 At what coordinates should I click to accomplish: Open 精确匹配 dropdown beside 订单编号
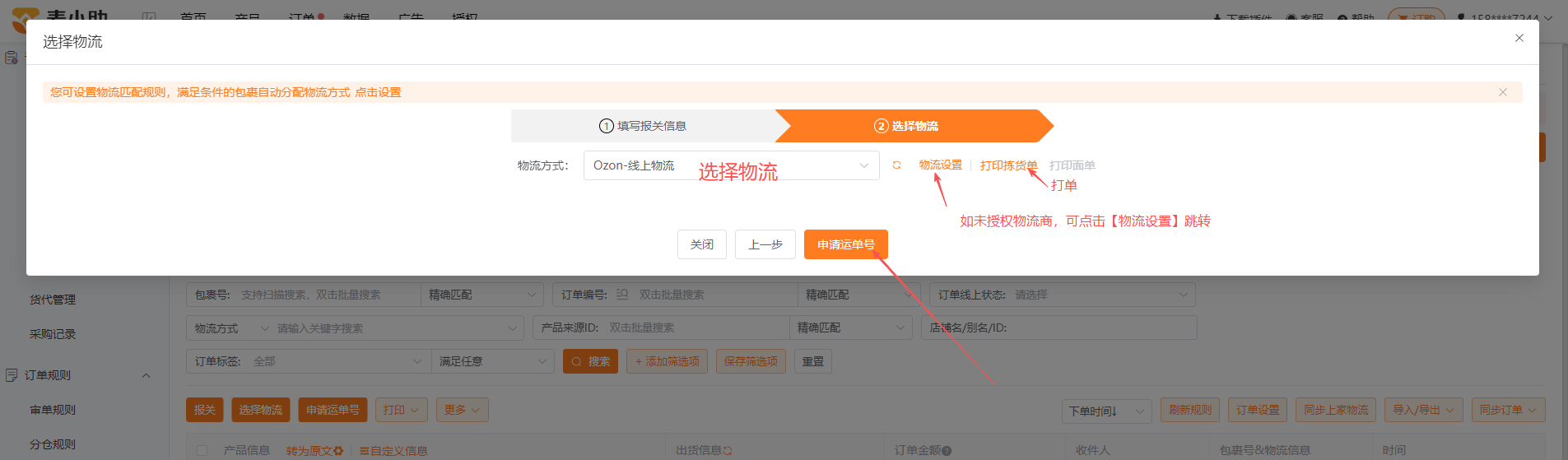(858, 295)
